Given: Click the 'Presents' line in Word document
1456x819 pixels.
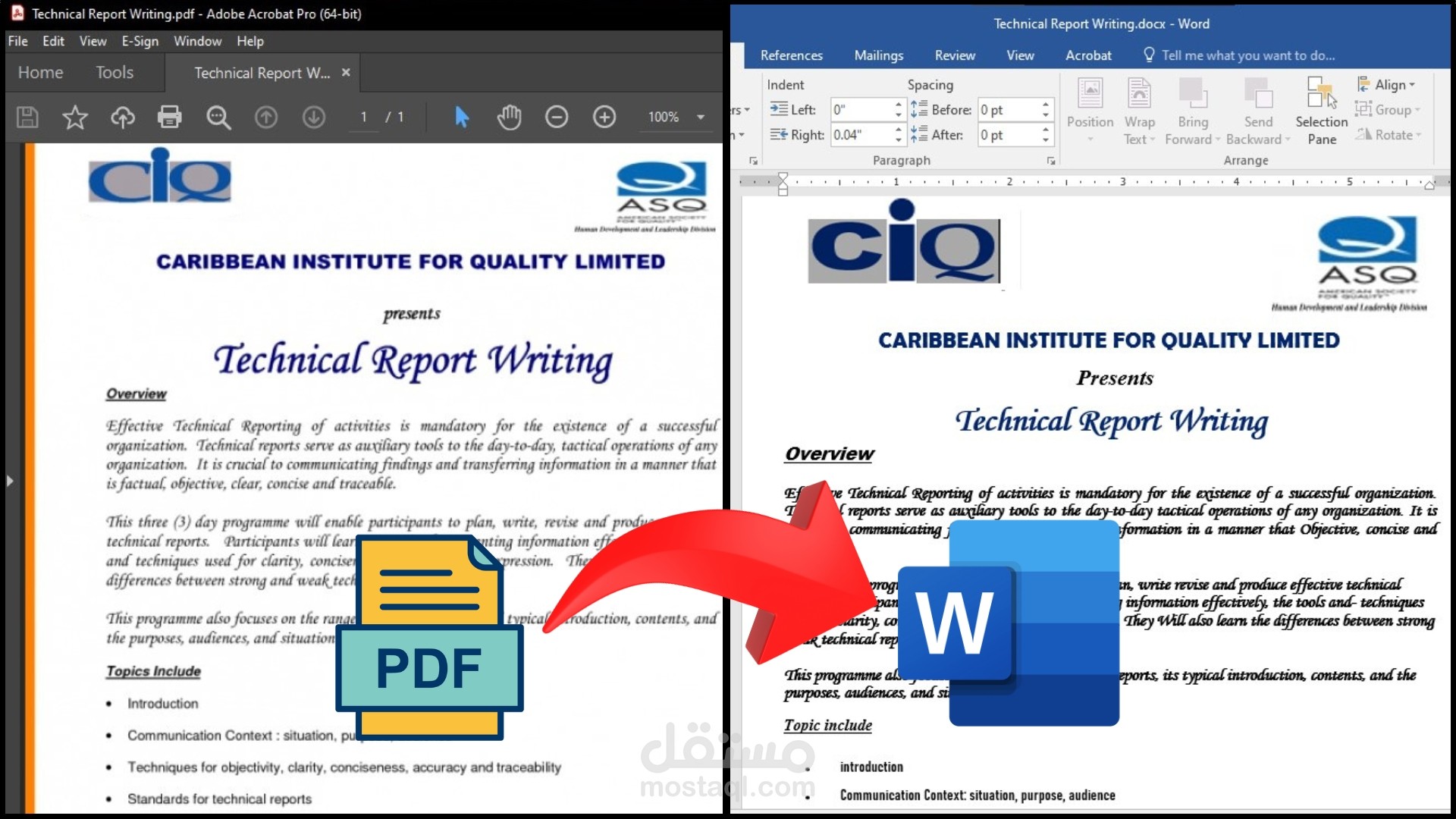Looking at the screenshot, I should [x=1115, y=378].
